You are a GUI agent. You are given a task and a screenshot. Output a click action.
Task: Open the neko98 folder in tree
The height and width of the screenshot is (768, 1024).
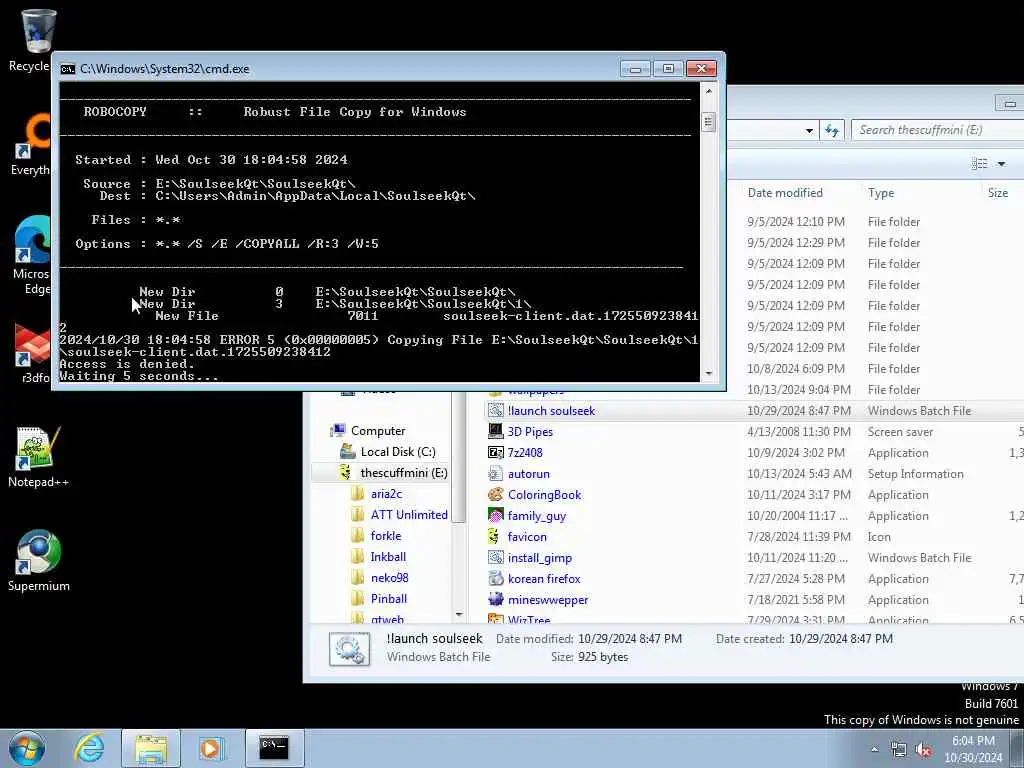click(389, 577)
